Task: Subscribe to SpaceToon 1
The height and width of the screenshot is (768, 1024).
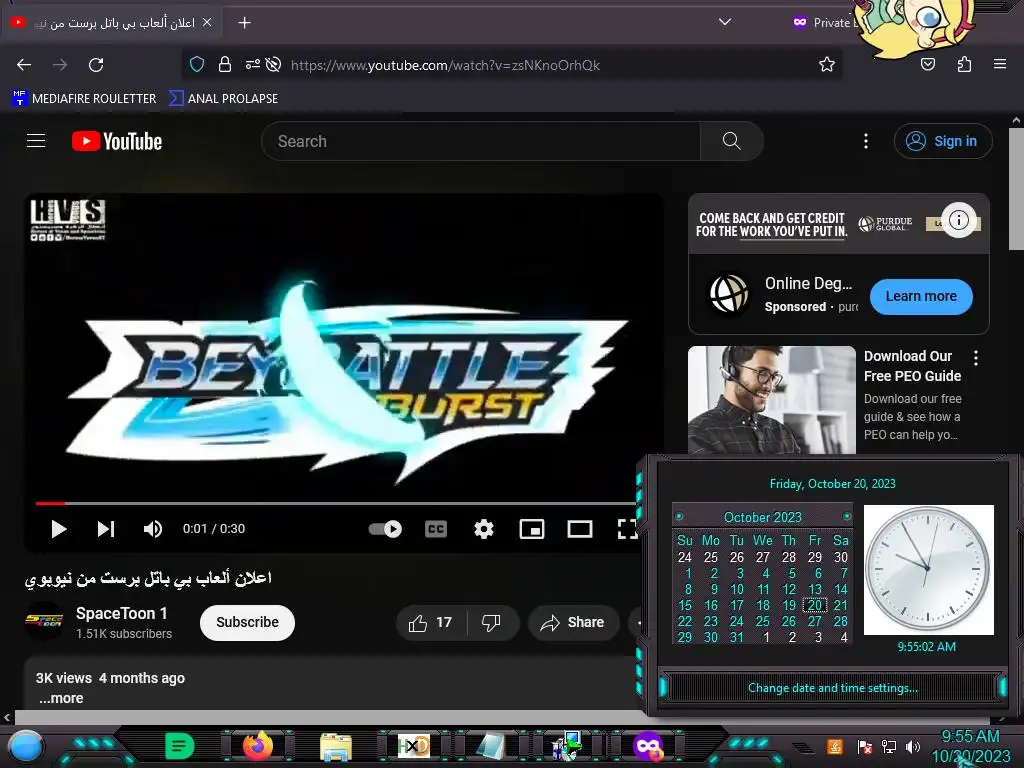Action: click(x=248, y=622)
